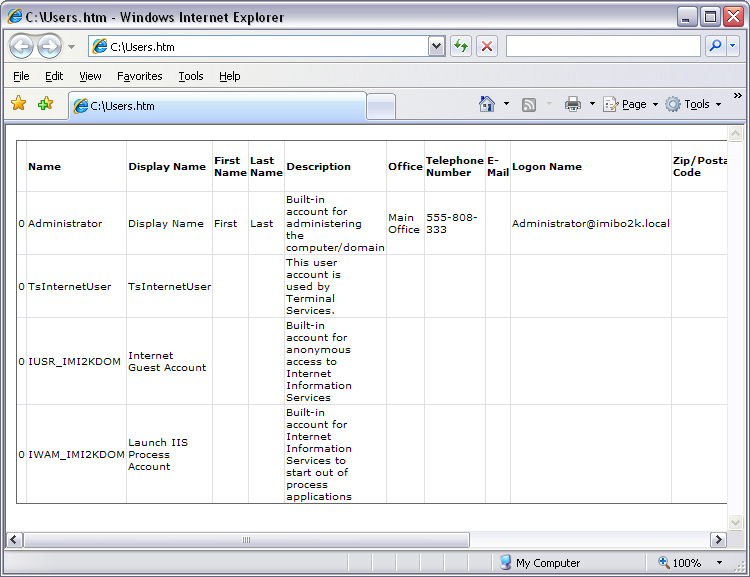The width and height of the screenshot is (750, 577).
Task: Click the vertical scrollbar down arrow
Action: pos(735,522)
